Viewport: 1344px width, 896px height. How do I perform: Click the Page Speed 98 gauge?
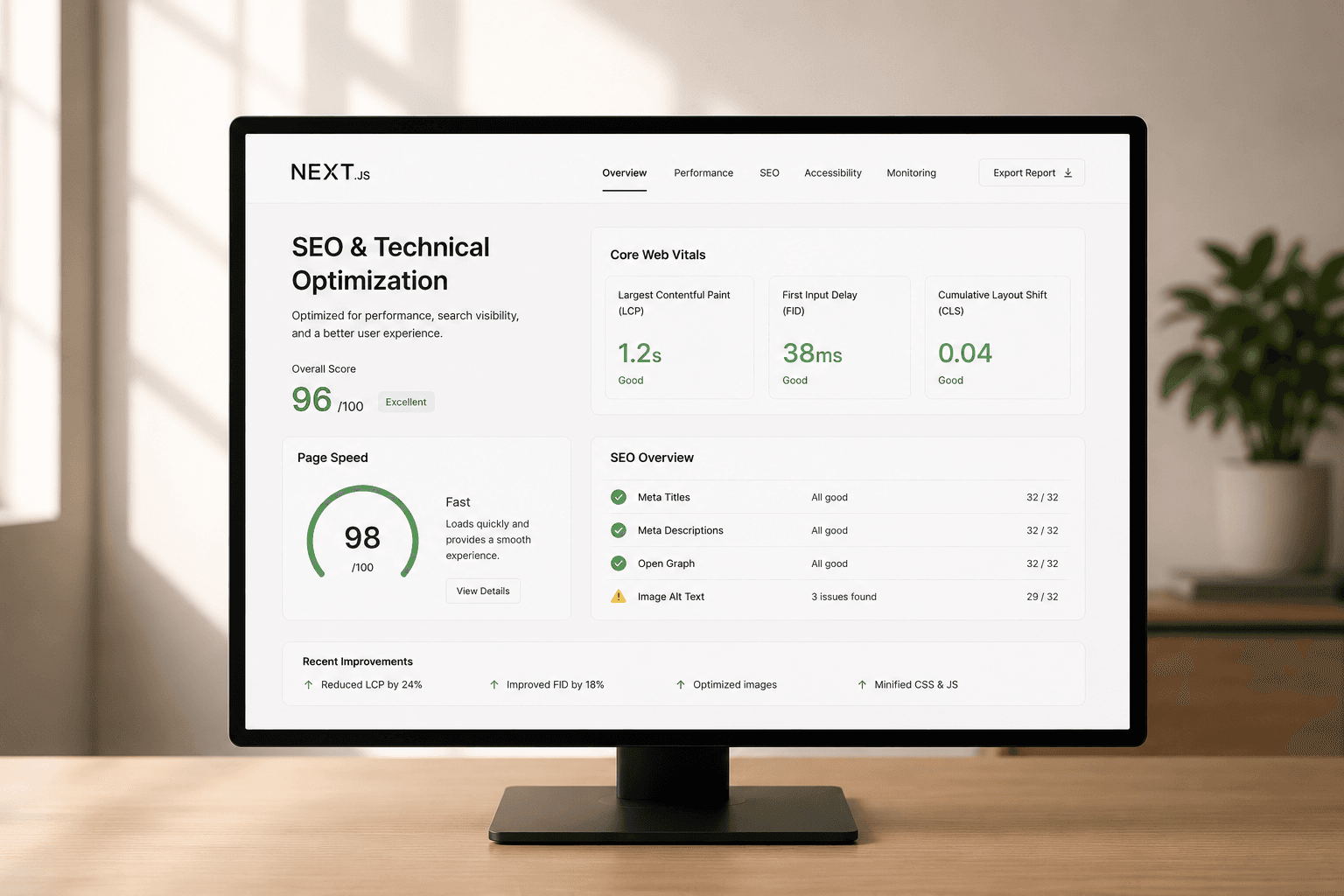[x=362, y=534]
